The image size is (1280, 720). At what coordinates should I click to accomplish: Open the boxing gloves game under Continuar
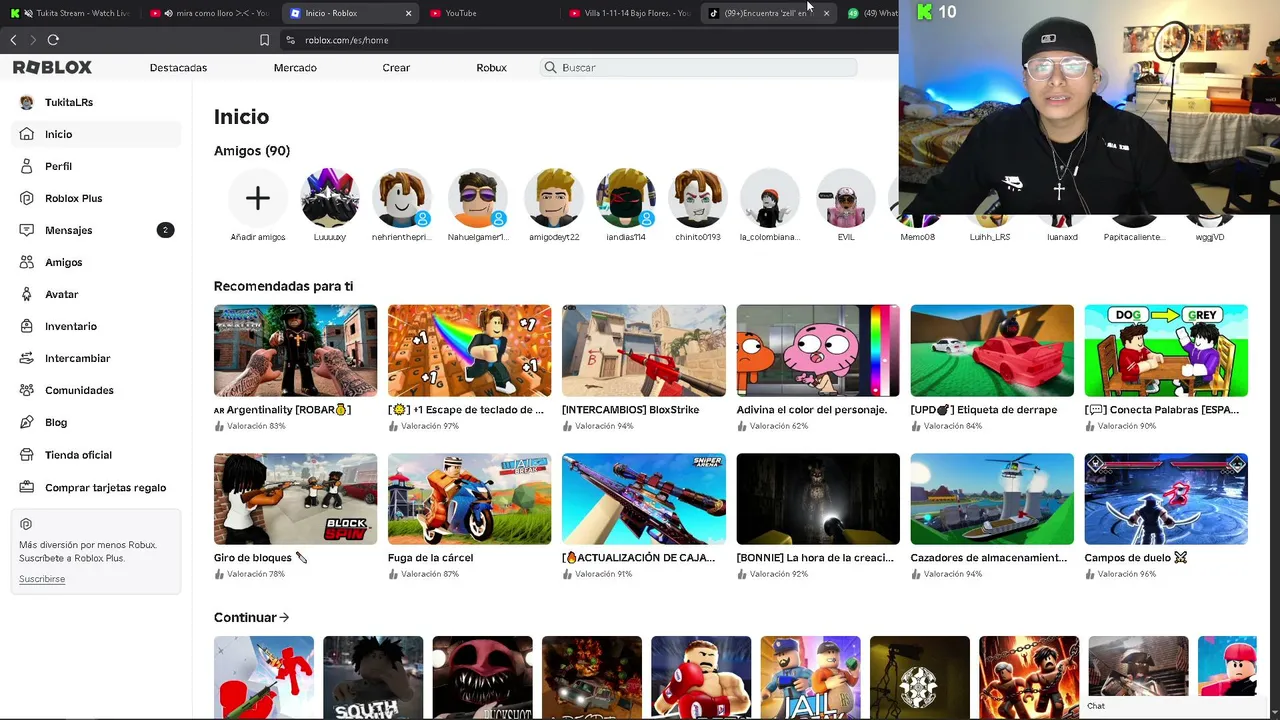(701, 678)
